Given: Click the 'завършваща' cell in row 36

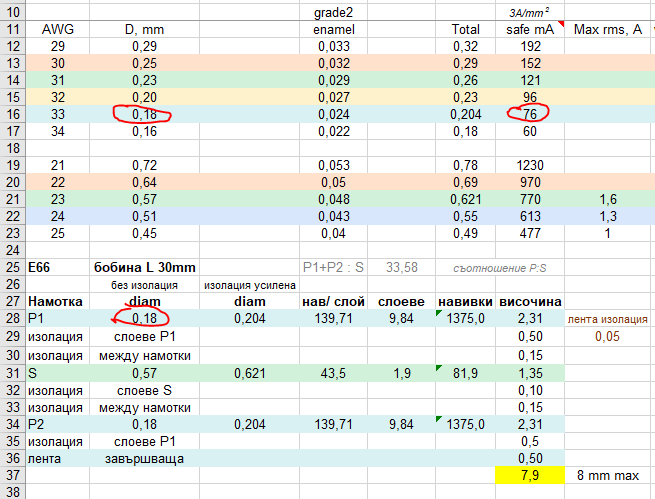Looking at the screenshot, I should coord(141,456).
